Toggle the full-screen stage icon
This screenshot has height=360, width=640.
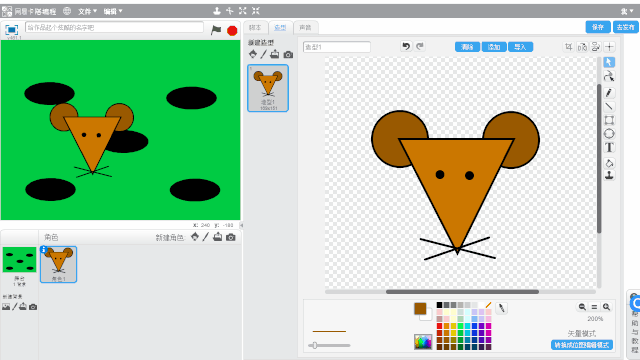tap(11, 30)
